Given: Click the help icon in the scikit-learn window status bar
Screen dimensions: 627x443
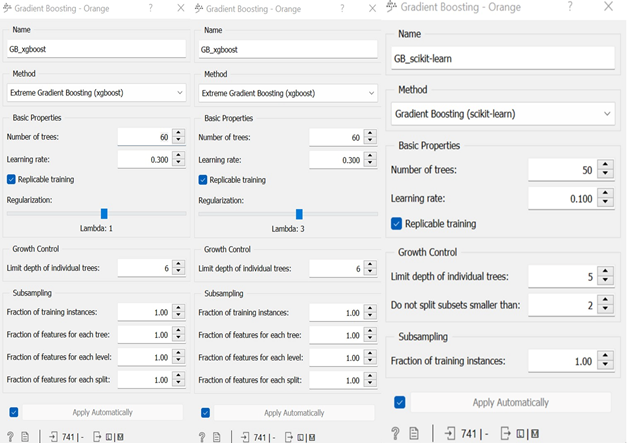Looking at the screenshot, I should (x=396, y=433).
